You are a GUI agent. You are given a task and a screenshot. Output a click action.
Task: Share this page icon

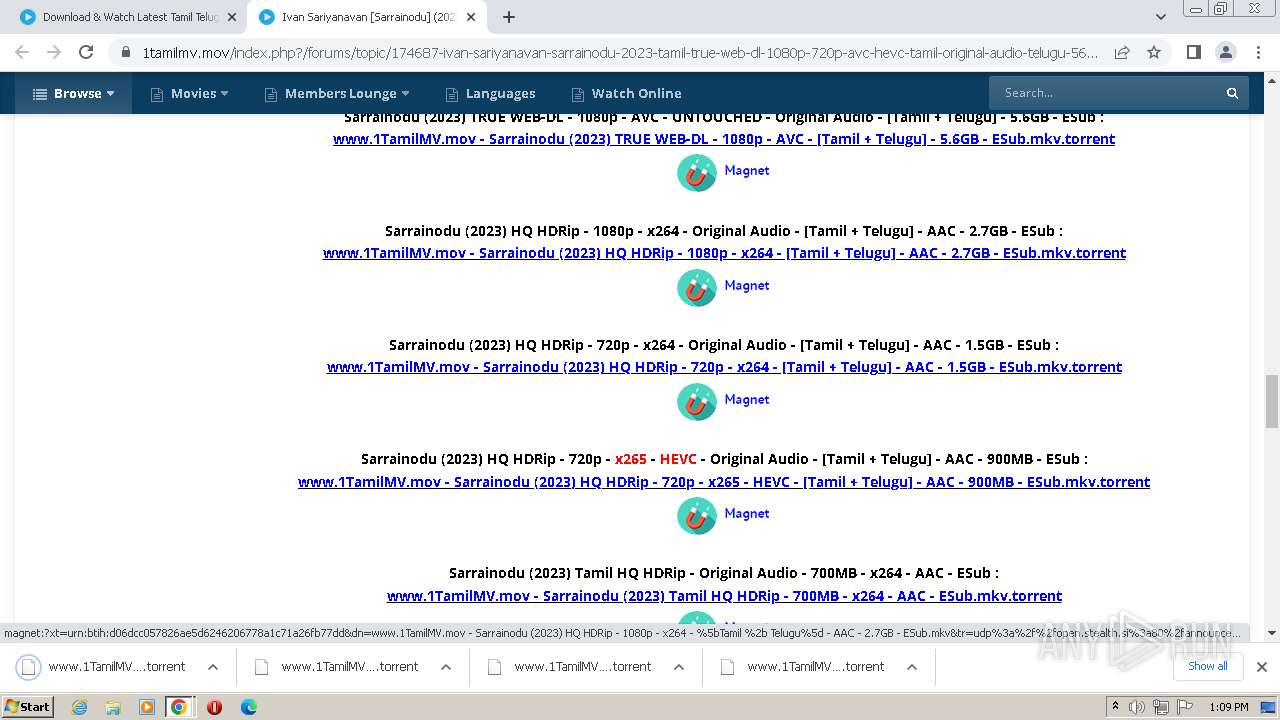(1122, 52)
